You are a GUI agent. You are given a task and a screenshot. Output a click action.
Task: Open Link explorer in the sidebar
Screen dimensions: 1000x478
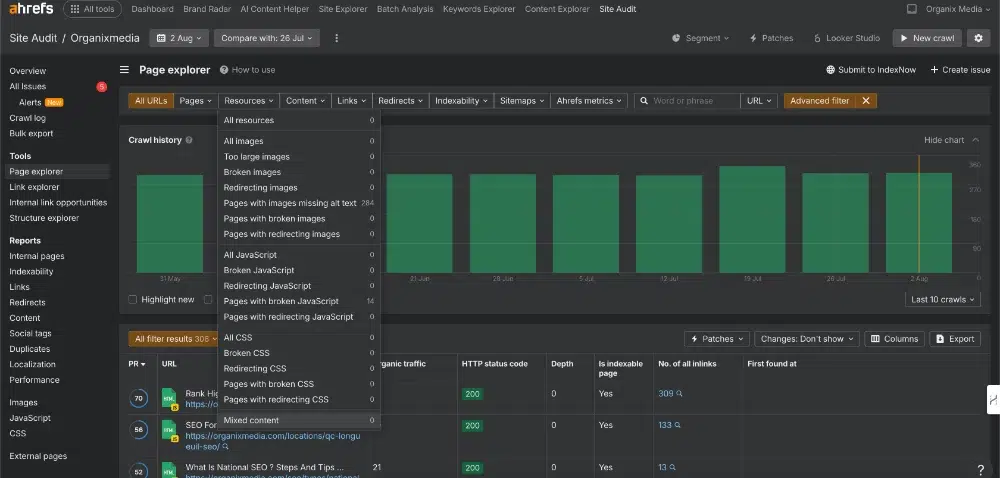(x=34, y=187)
